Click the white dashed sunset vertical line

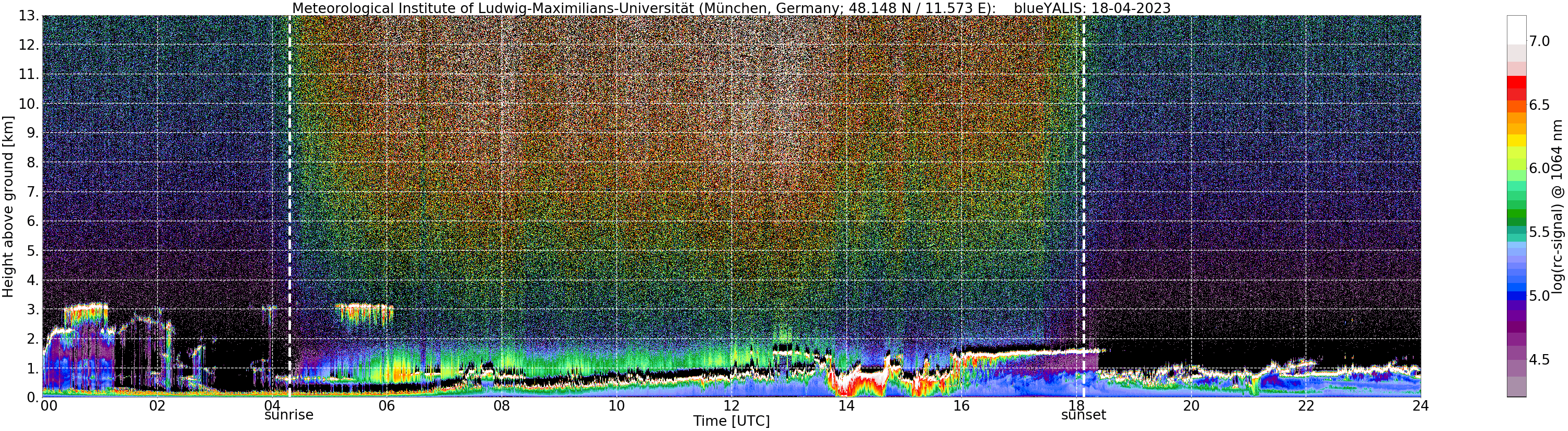pos(1084,206)
